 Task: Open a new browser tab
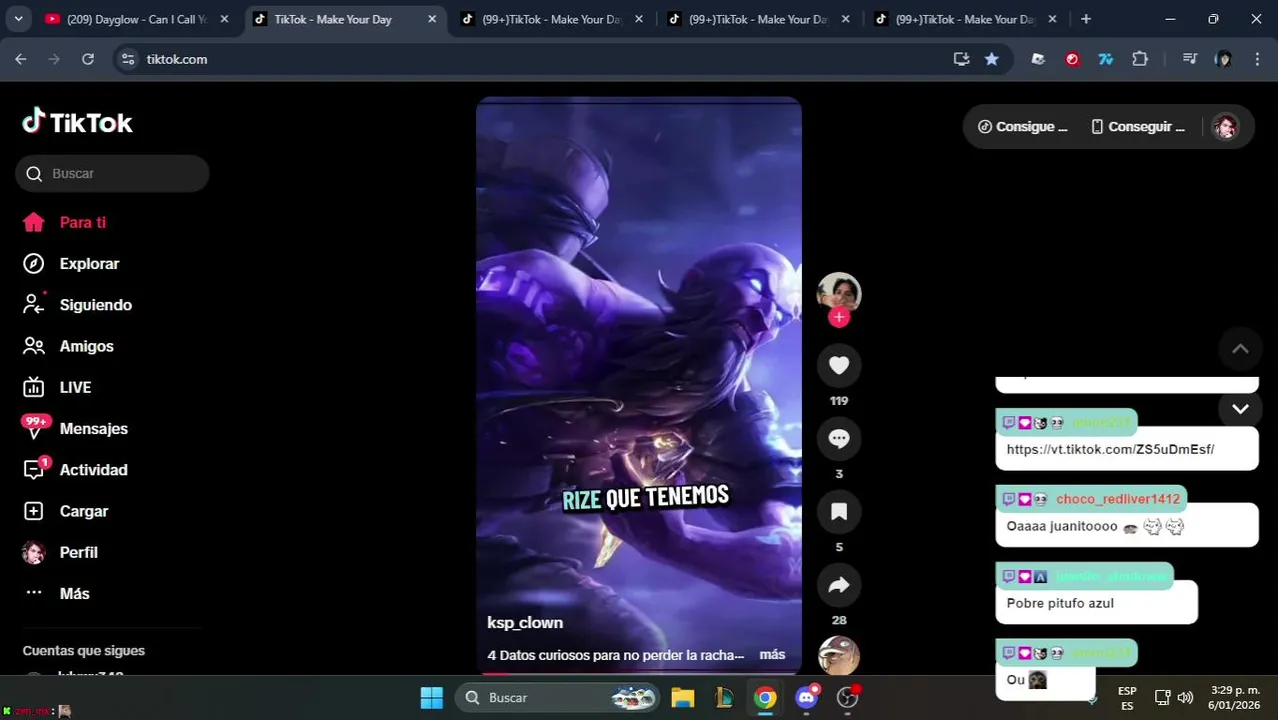click(1086, 19)
